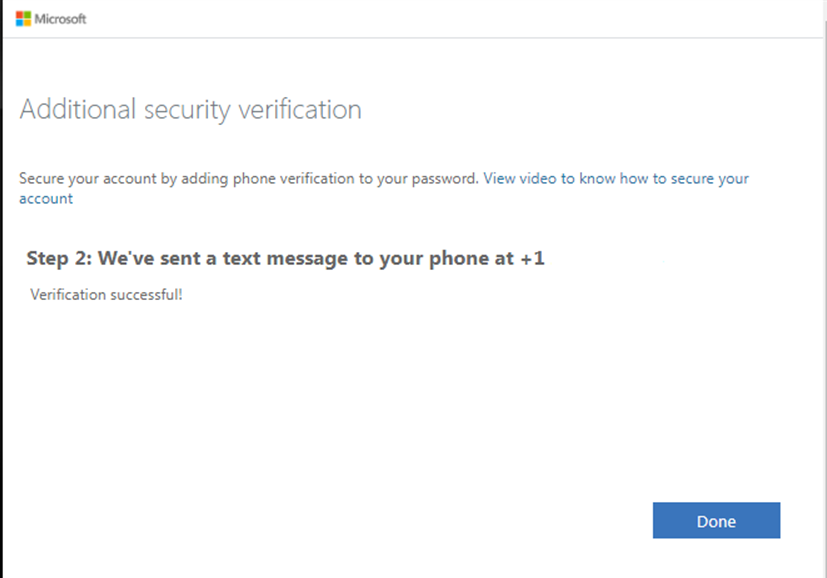Click the yellow square in Microsoft logo
Viewport: 827px width, 578px height.
[x=27, y=22]
